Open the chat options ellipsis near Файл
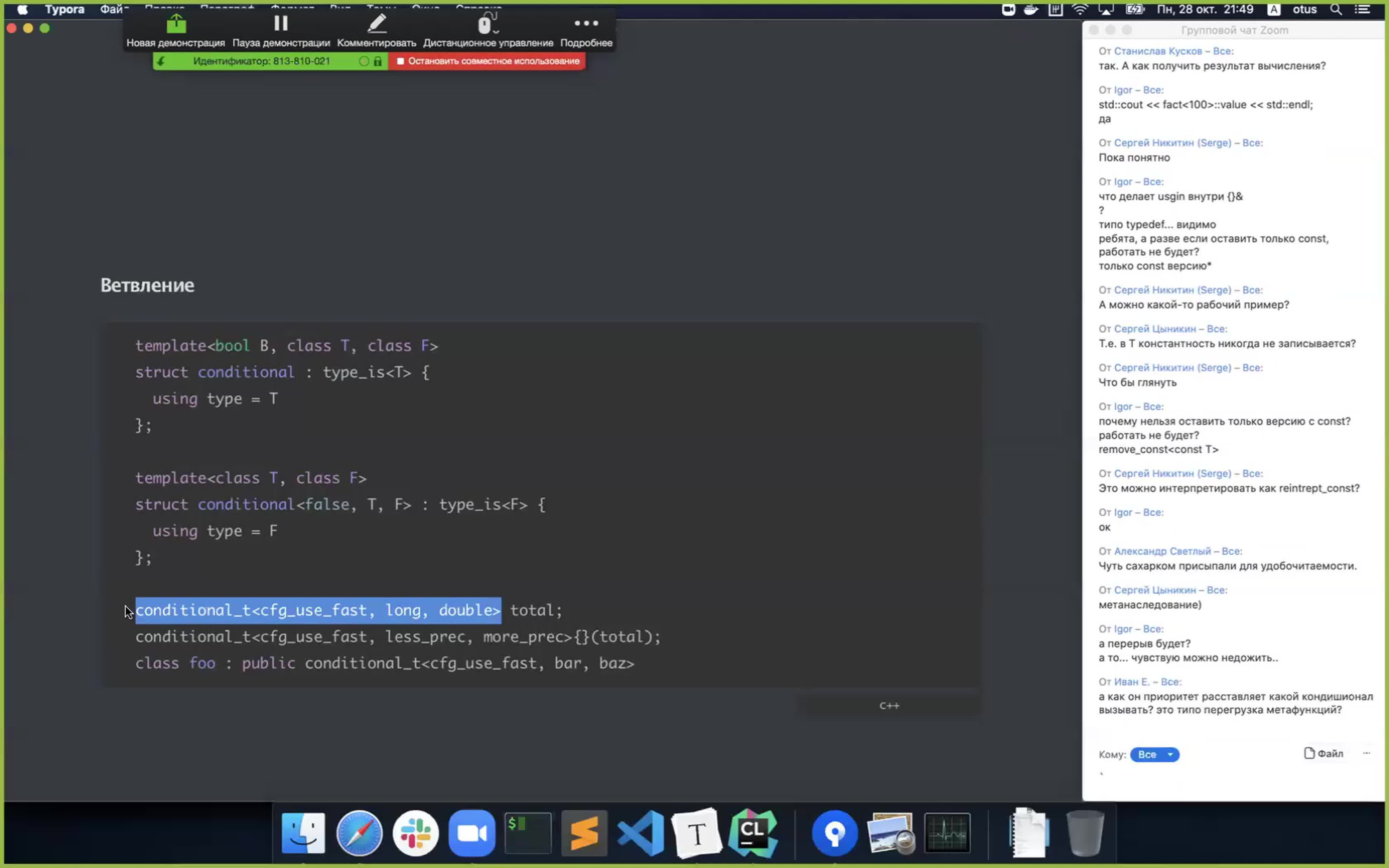 point(1366,753)
